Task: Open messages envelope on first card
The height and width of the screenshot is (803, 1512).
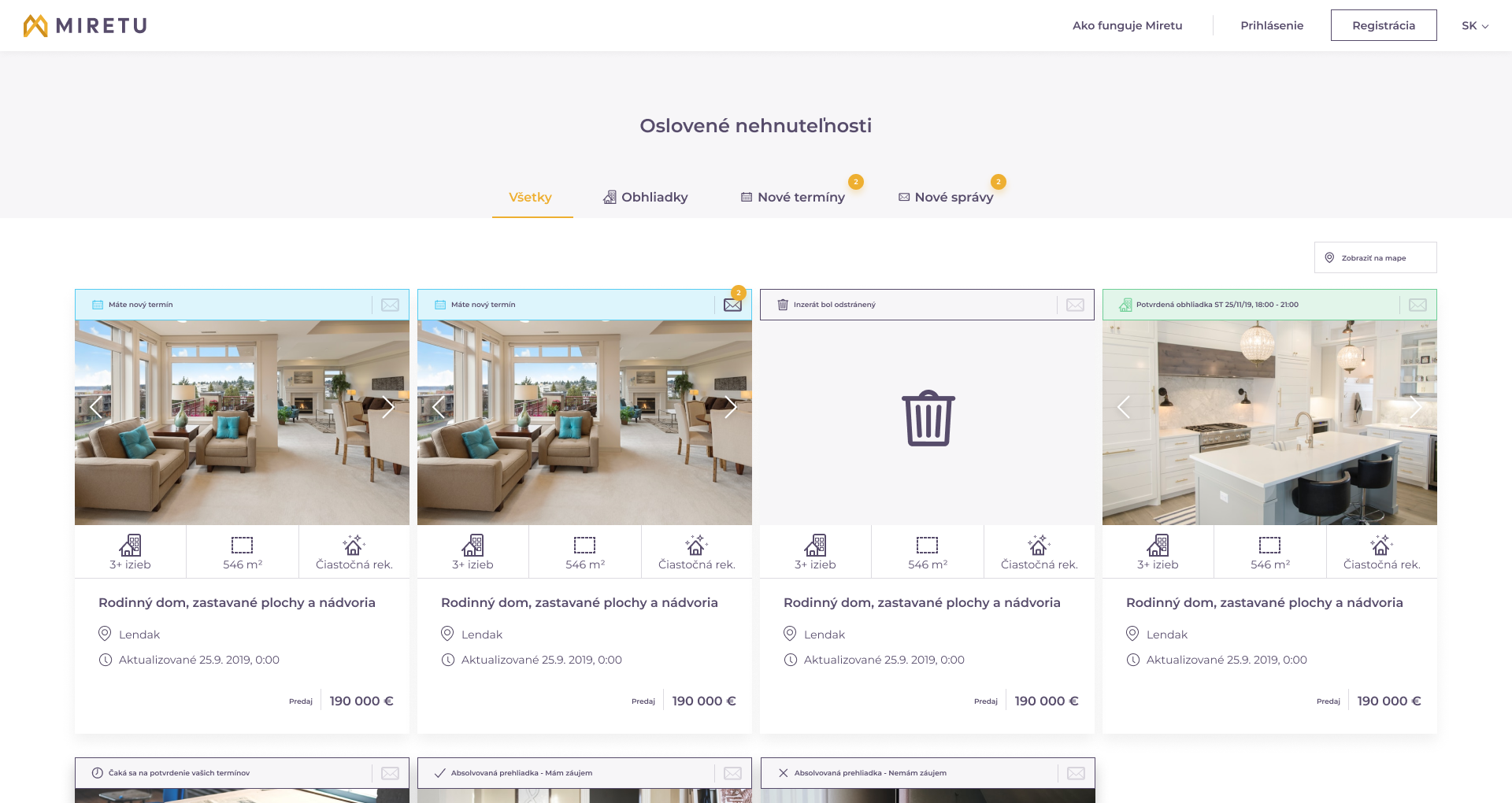Action: [x=390, y=305]
